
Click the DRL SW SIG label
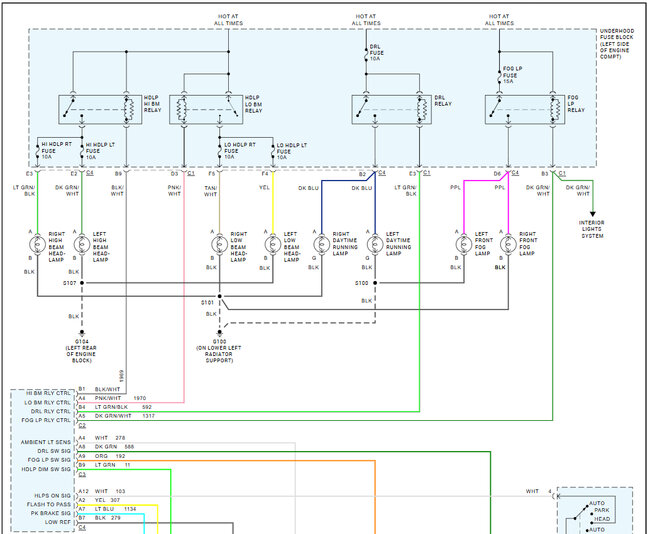[x=54, y=451]
